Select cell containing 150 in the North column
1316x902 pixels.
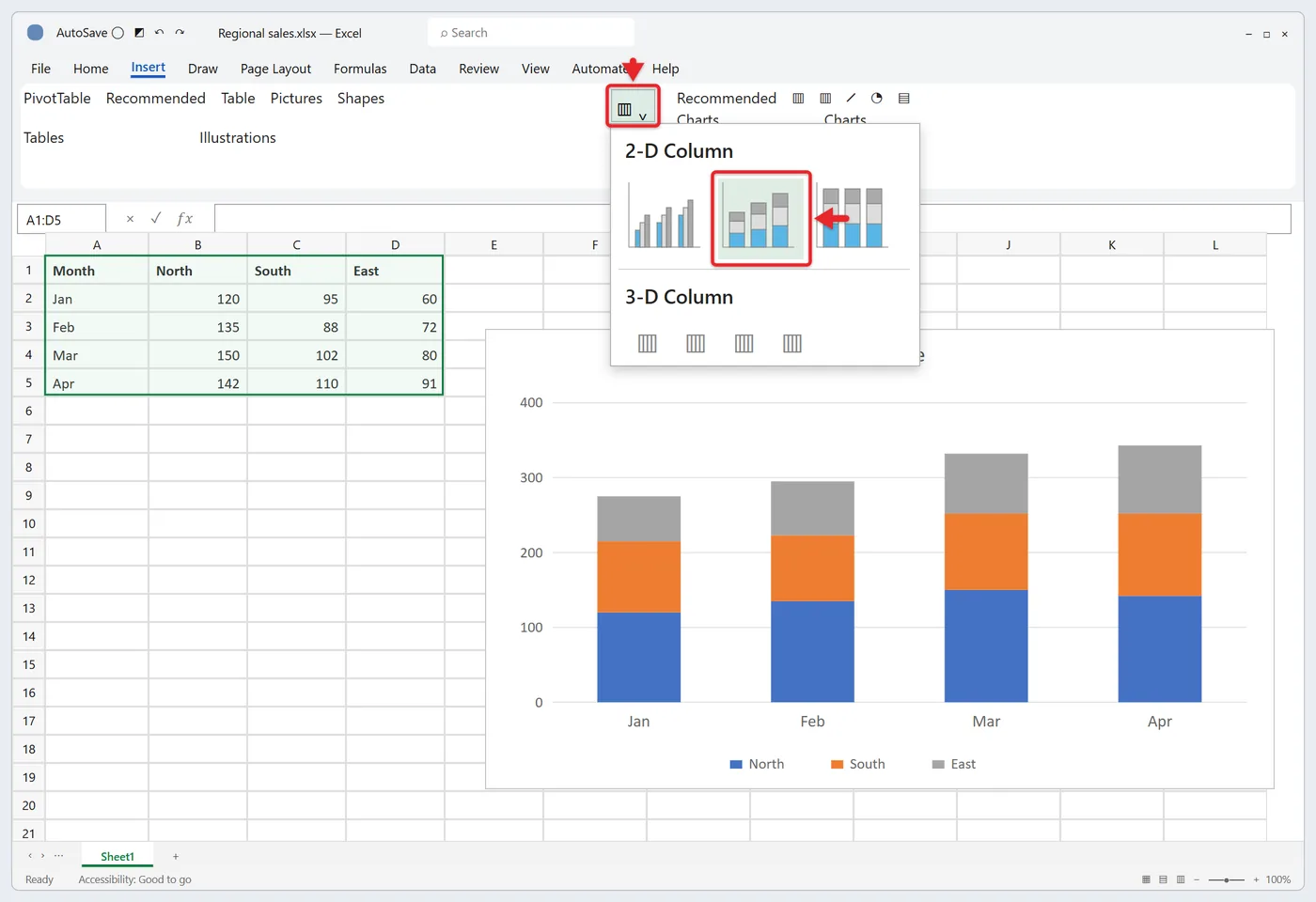(x=197, y=355)
